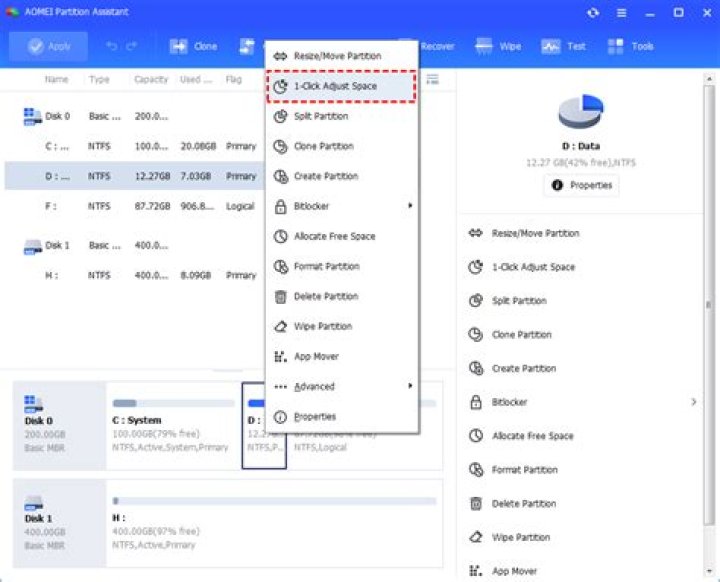Expand the Bitlocker submenu in the context menu

pyautogui.click(x=410, y=206)
